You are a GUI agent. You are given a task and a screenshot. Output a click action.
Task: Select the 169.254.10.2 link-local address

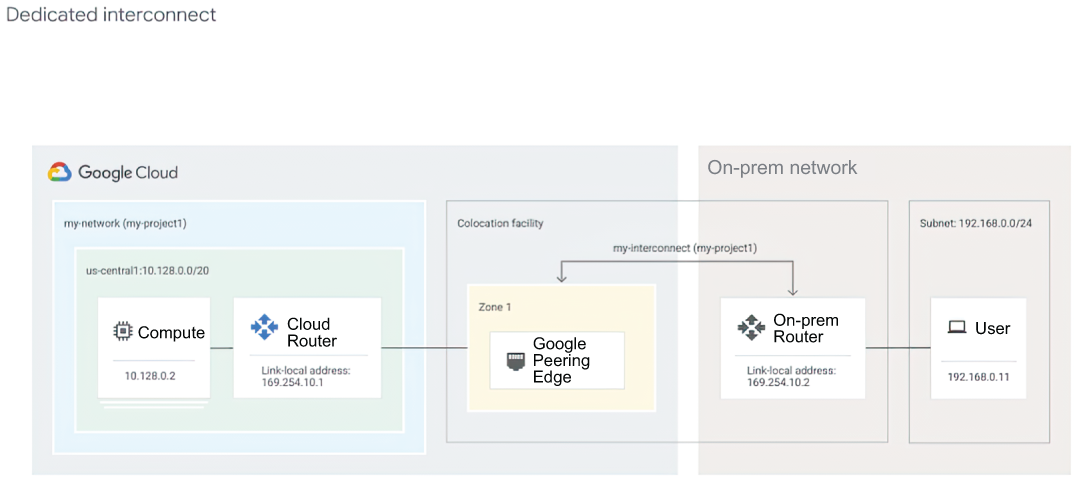(779, 382)
